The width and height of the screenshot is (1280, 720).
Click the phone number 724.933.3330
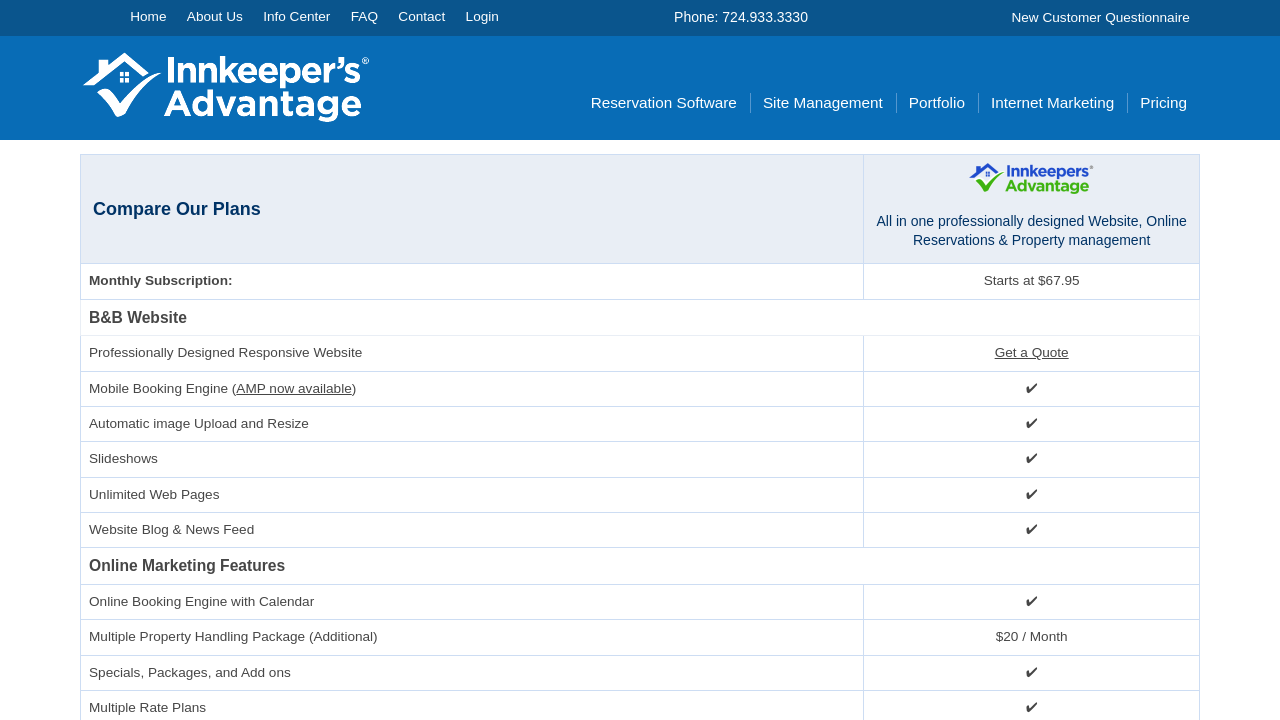pos(764,17)
